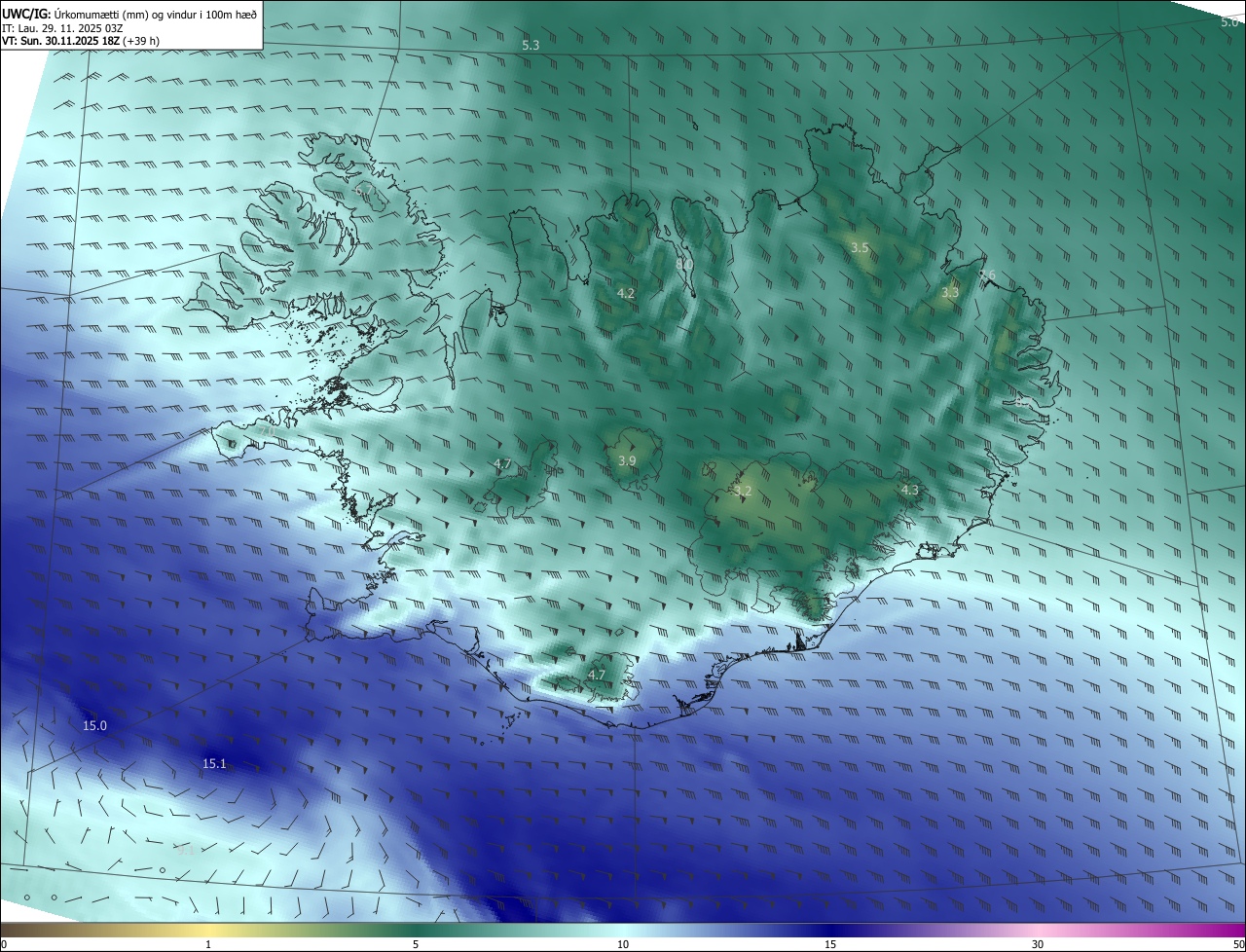Click the 'VT: Sun. 30.11.2025 18Z (+39 h)' line
Image resolution: width=1246 pixels, height=952 pixels.
(81, 41)
